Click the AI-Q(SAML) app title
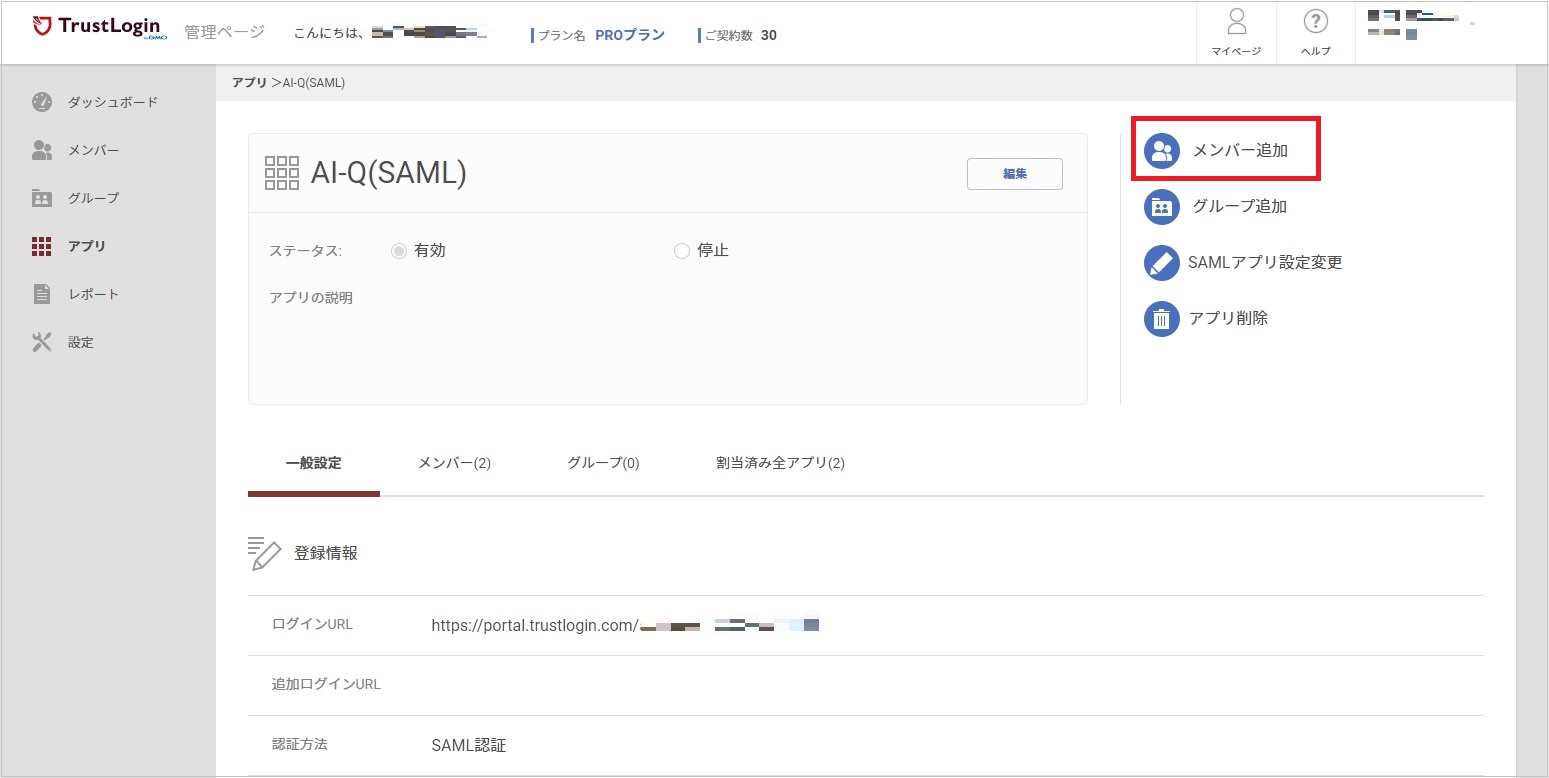 (389, 174)
